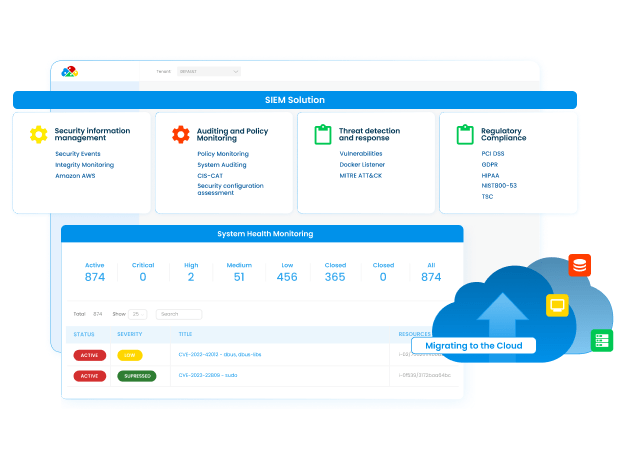This screenshot has width=620, height=450.
Task: Click the green server icon beside cloud
Action: tap(601, 340)
